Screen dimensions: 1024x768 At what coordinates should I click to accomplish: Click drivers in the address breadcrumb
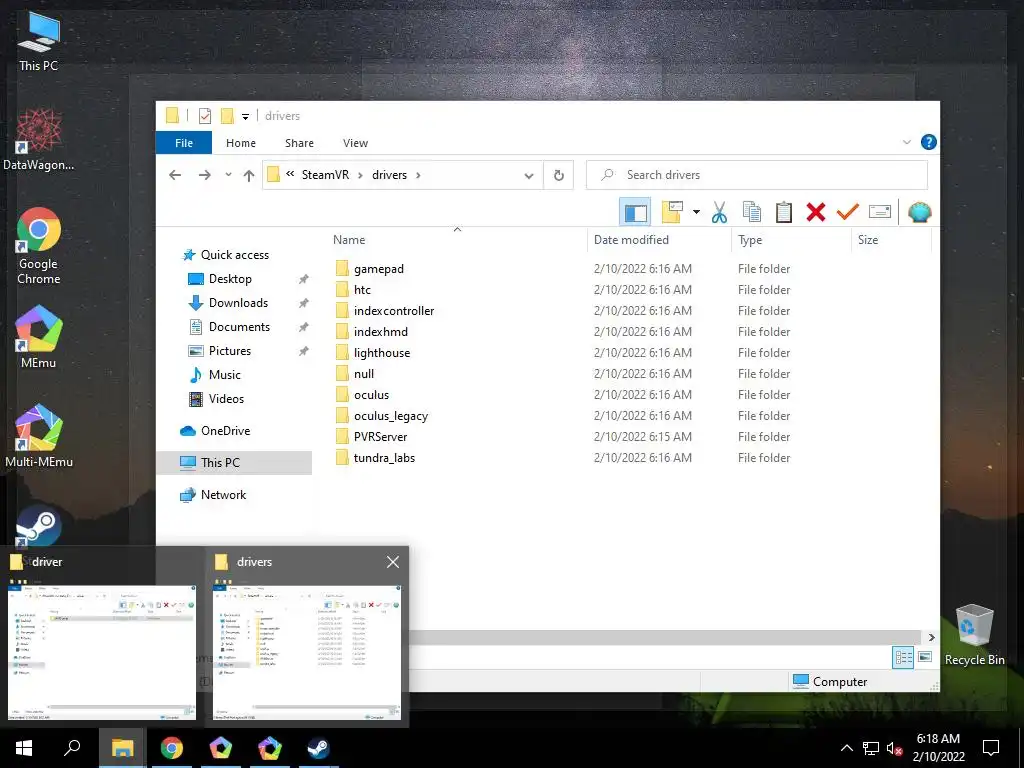pos(389,175)
